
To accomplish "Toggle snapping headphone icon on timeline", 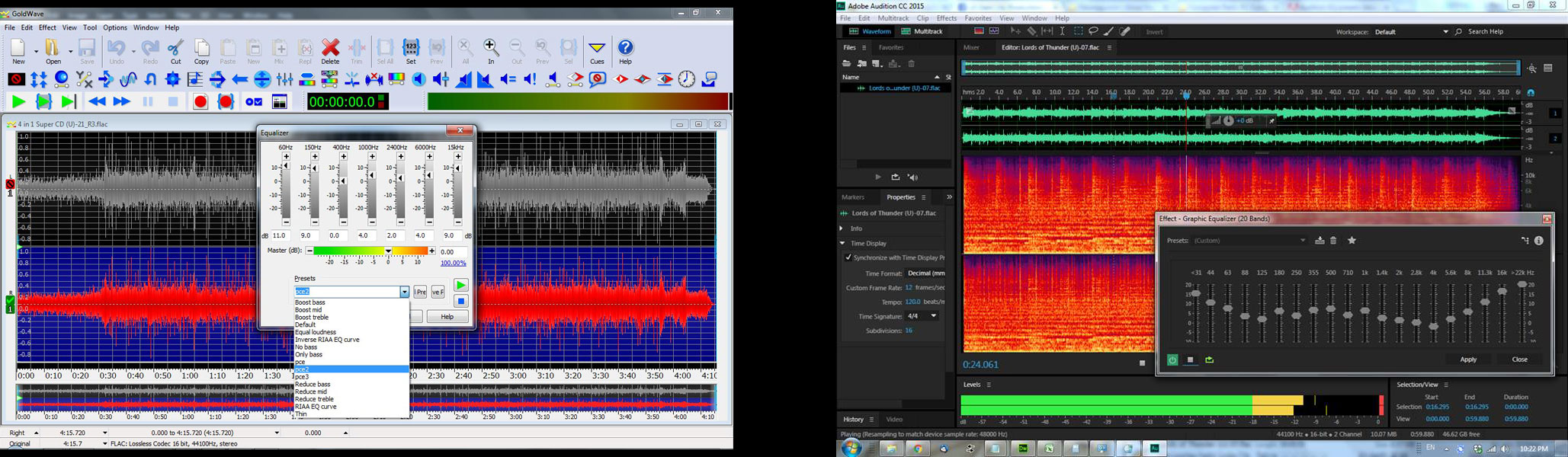I will coord(1531,93).
